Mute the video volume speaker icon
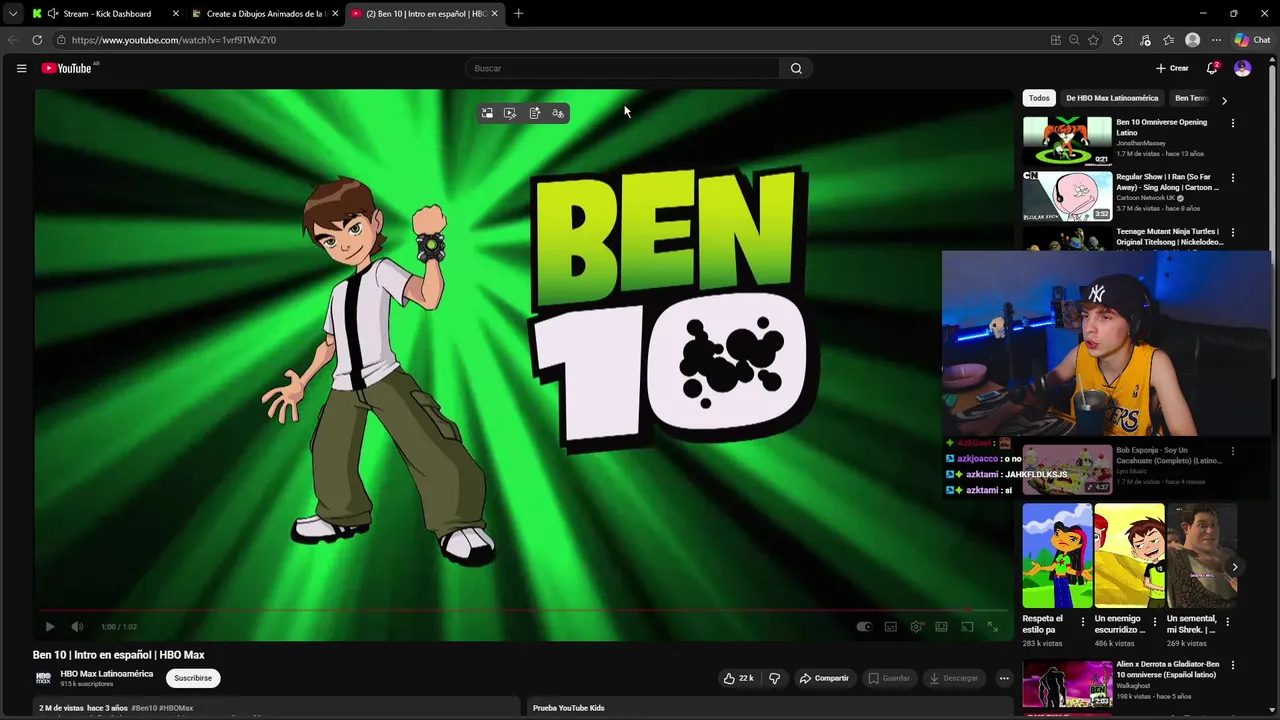1280x720 pixels. [77, 627]
